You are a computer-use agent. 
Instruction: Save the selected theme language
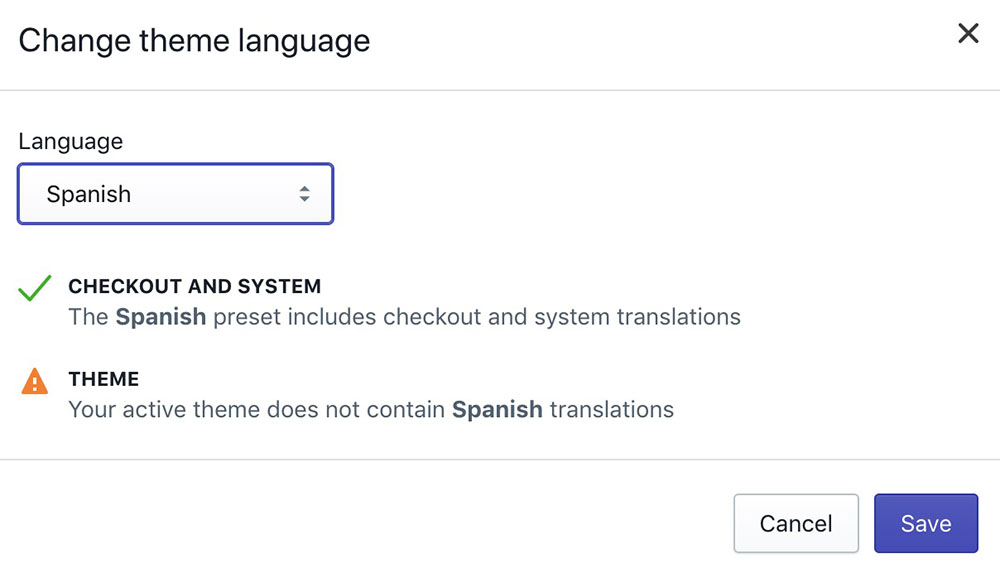coord(925,523)
